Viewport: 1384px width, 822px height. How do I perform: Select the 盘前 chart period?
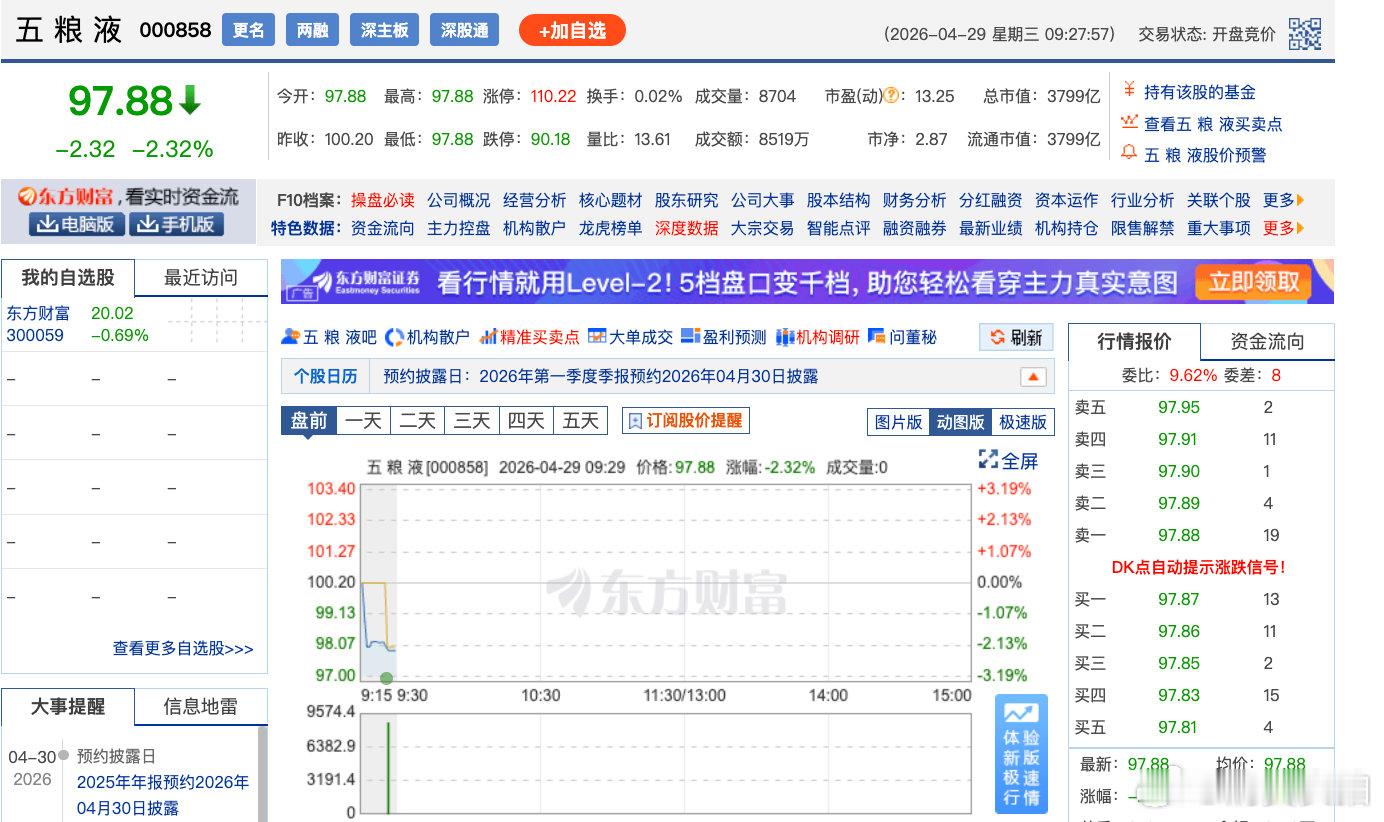[x=309, y=421]
